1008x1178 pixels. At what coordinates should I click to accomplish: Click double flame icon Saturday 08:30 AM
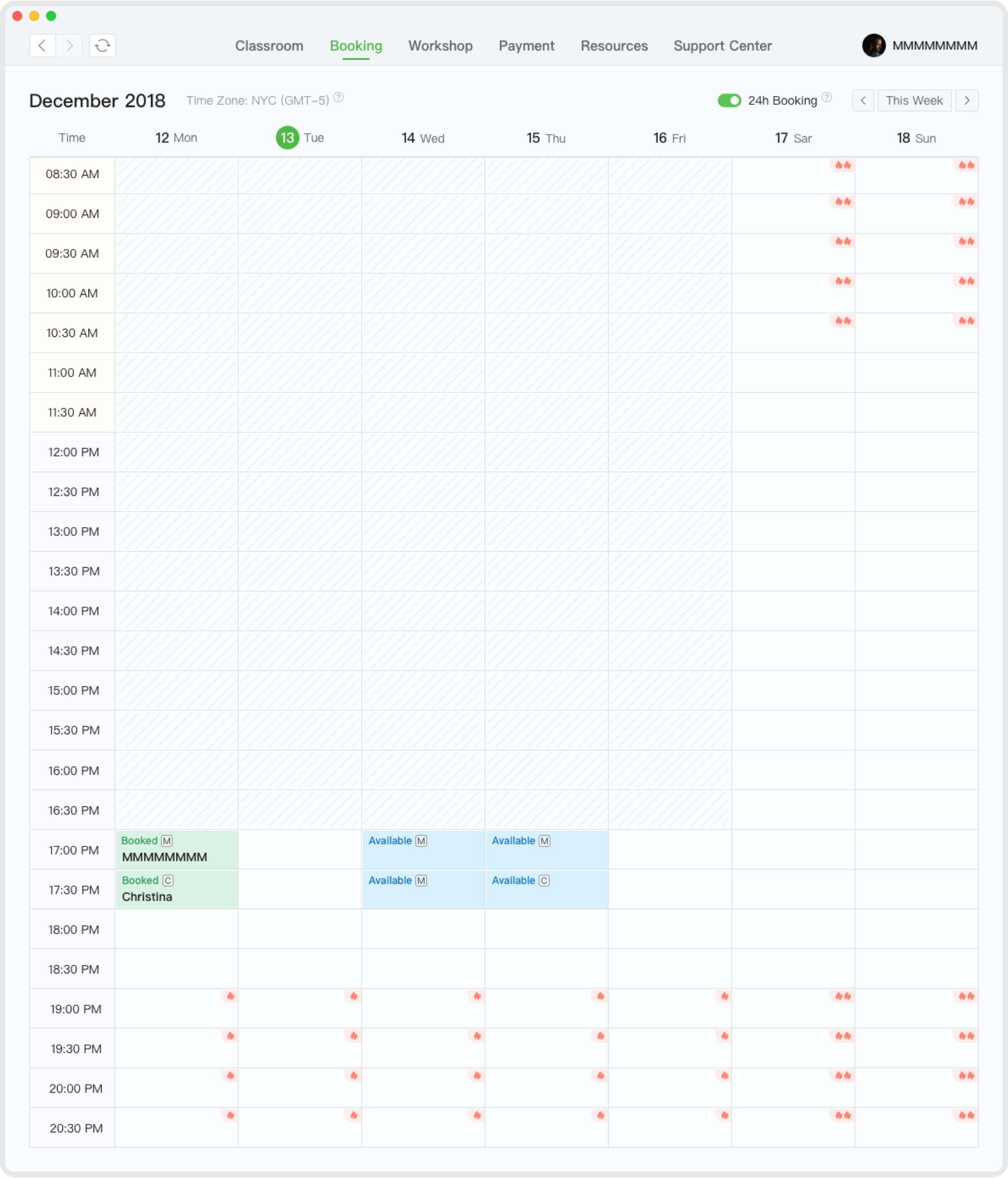[x=843, y=165]
